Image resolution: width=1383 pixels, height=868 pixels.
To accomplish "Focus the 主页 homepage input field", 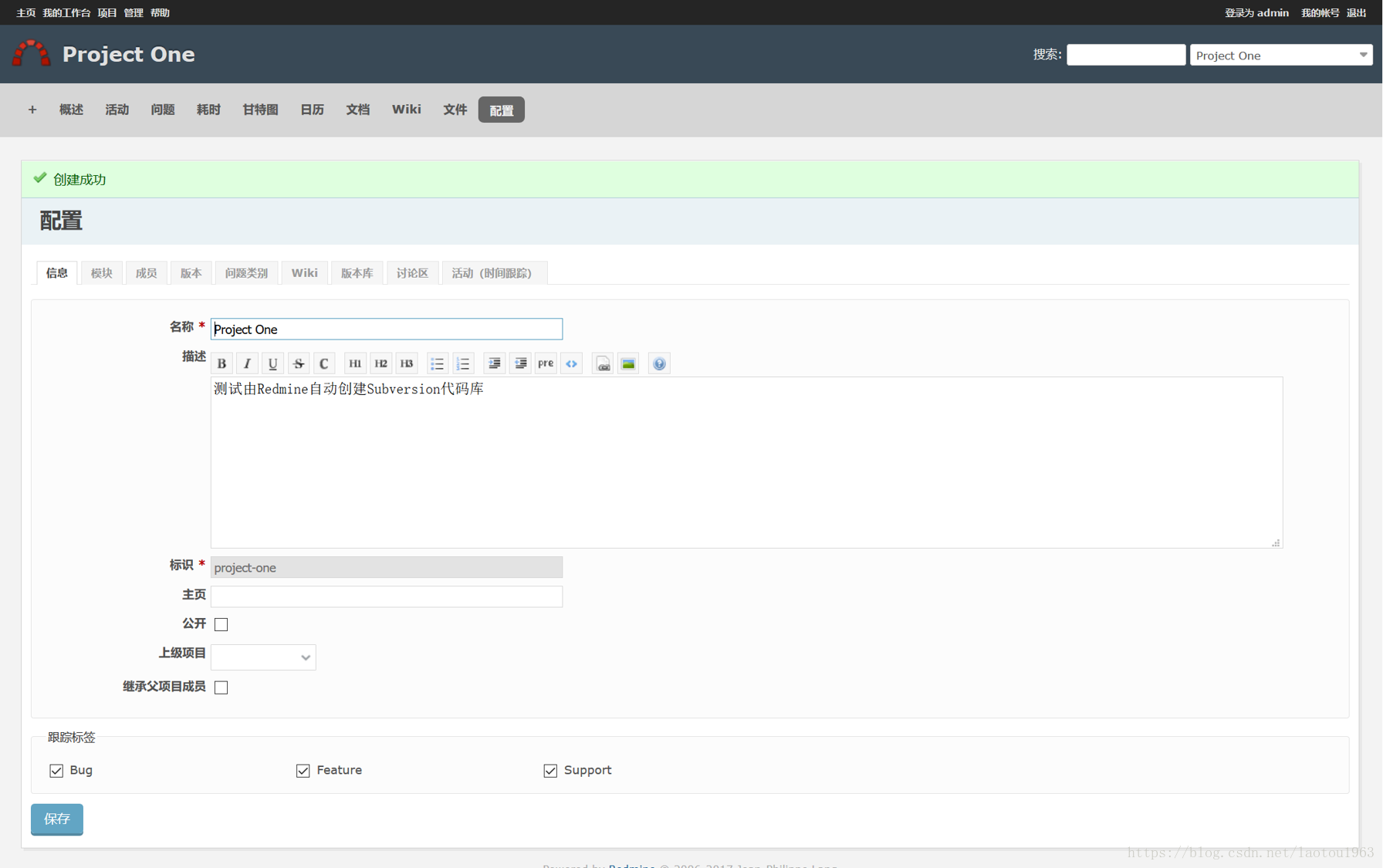I will click(387, 596).
